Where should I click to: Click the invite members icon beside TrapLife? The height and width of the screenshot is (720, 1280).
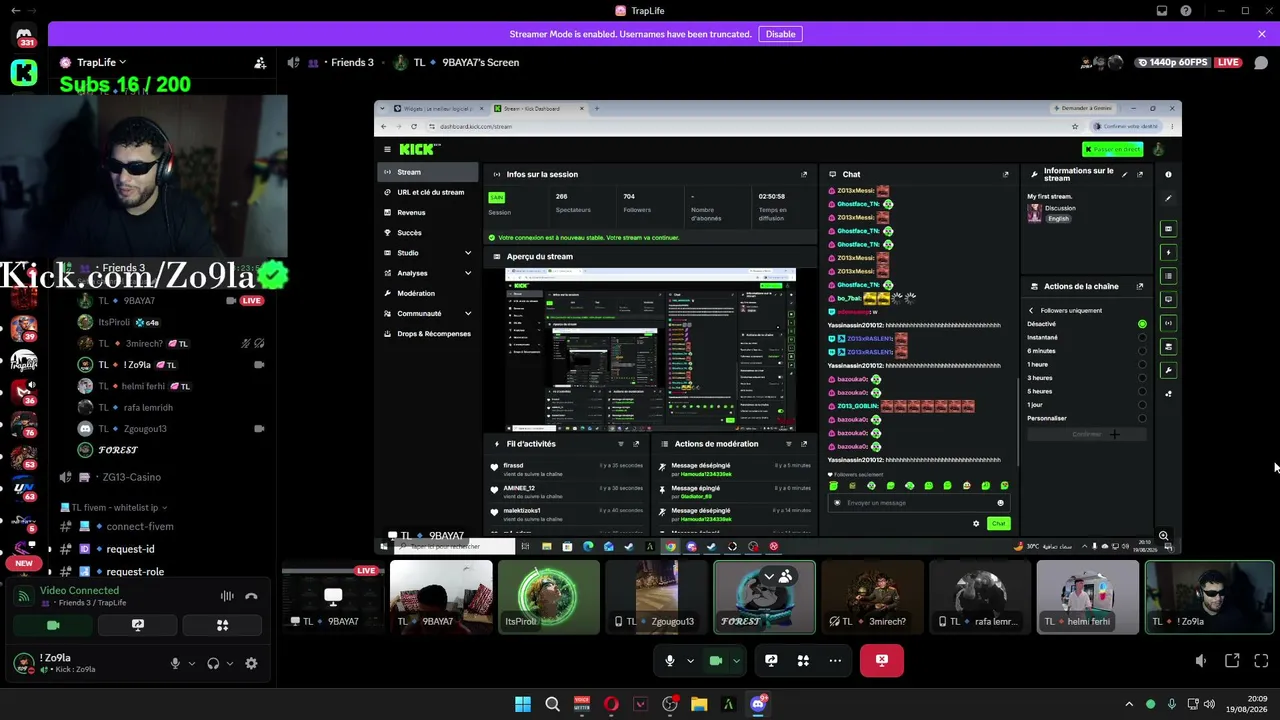260,63
